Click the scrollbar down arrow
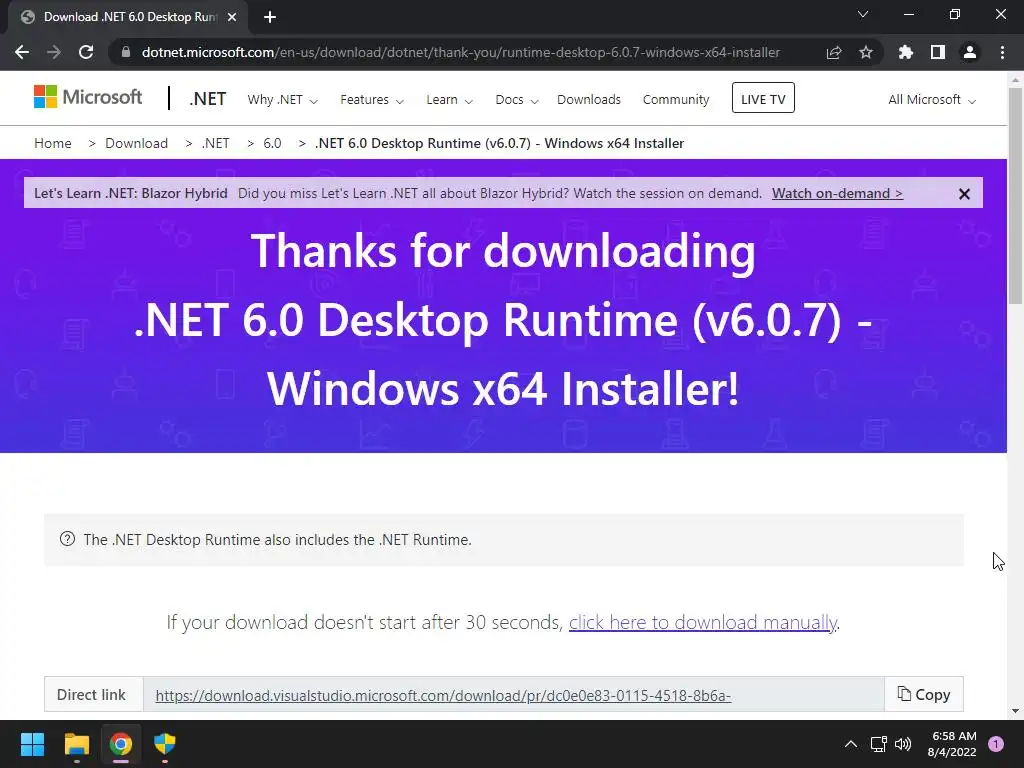 pyautogui.click(x=1015, y=711)
